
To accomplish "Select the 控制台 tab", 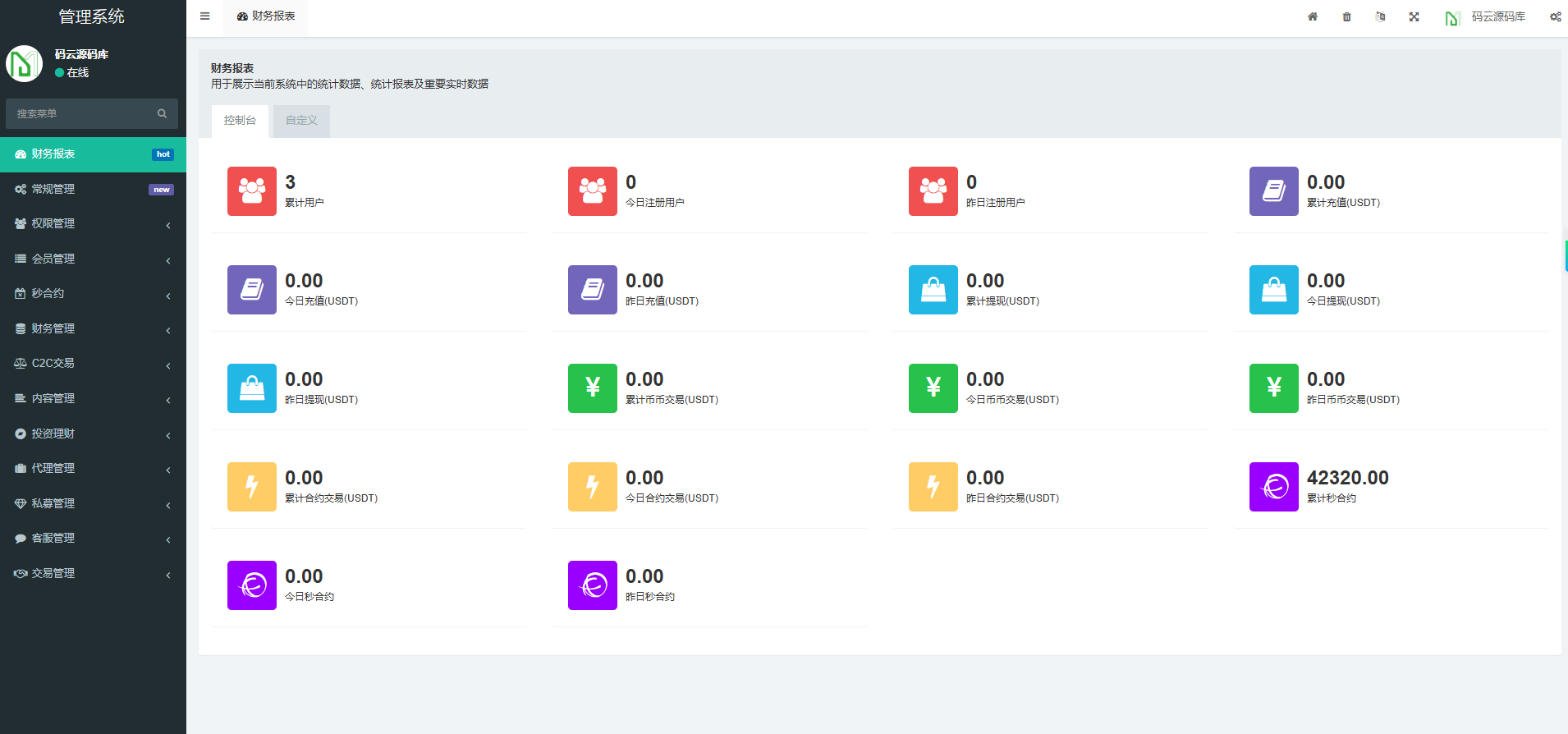I will coord(240,121).
